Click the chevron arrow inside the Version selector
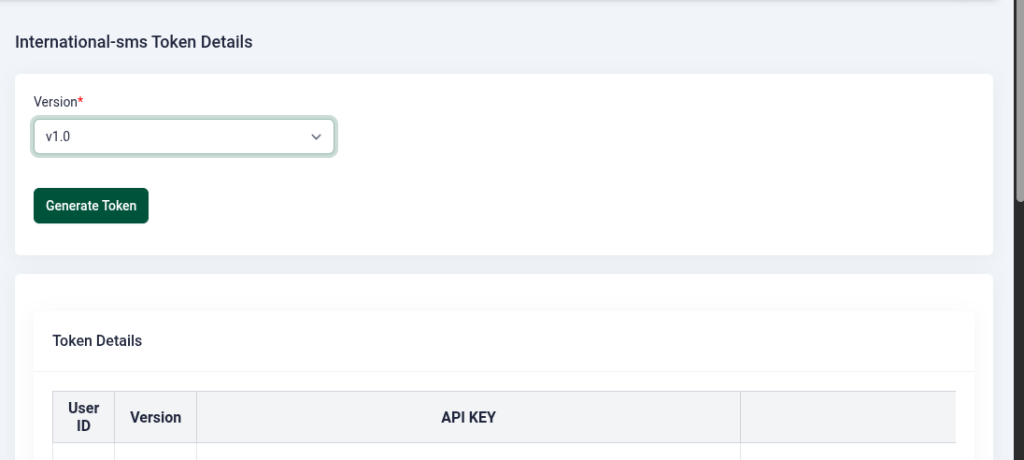 coord(316,137)
